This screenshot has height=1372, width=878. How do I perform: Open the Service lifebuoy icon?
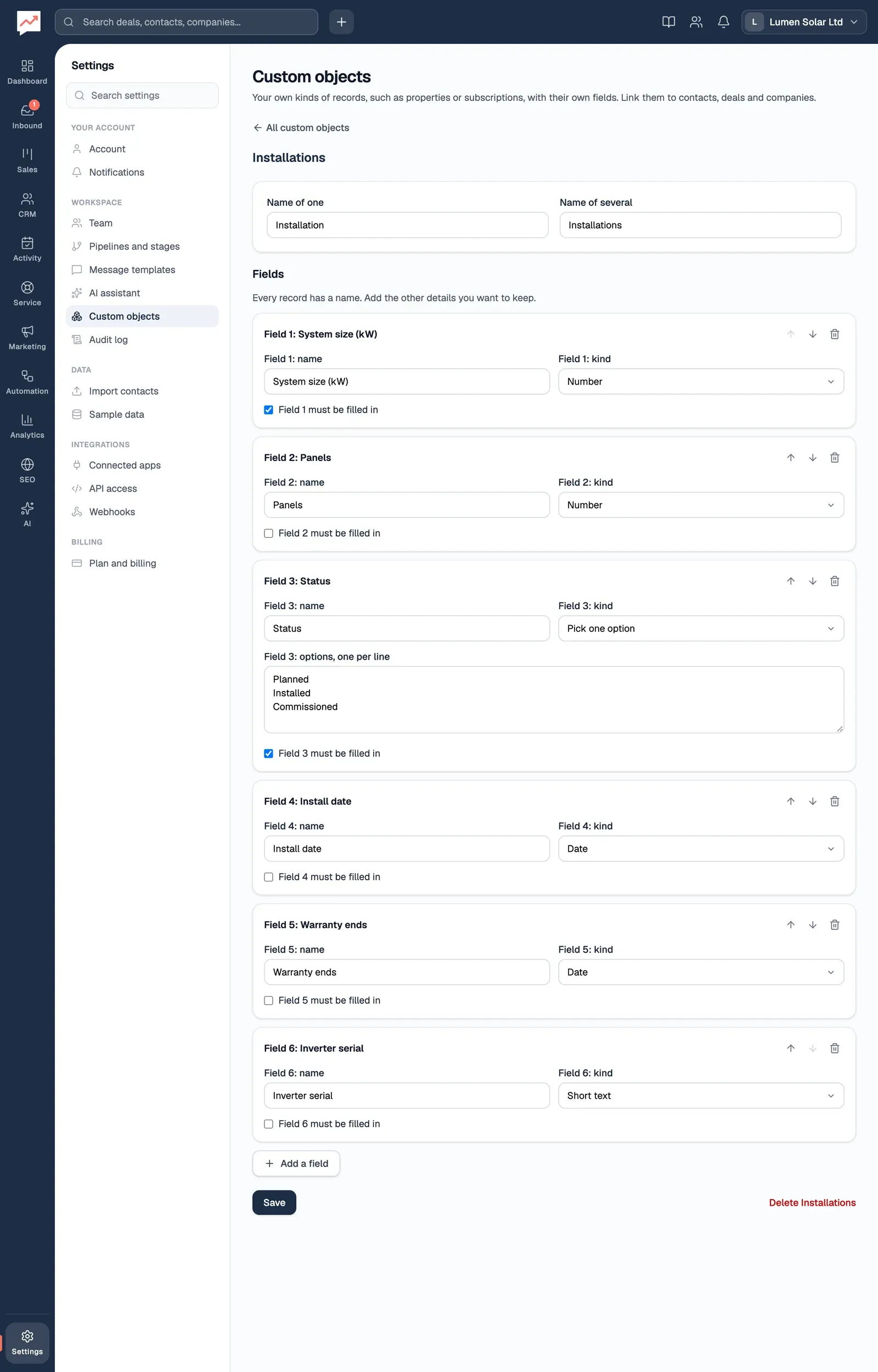pyautogui.click(x=27, y=294)
